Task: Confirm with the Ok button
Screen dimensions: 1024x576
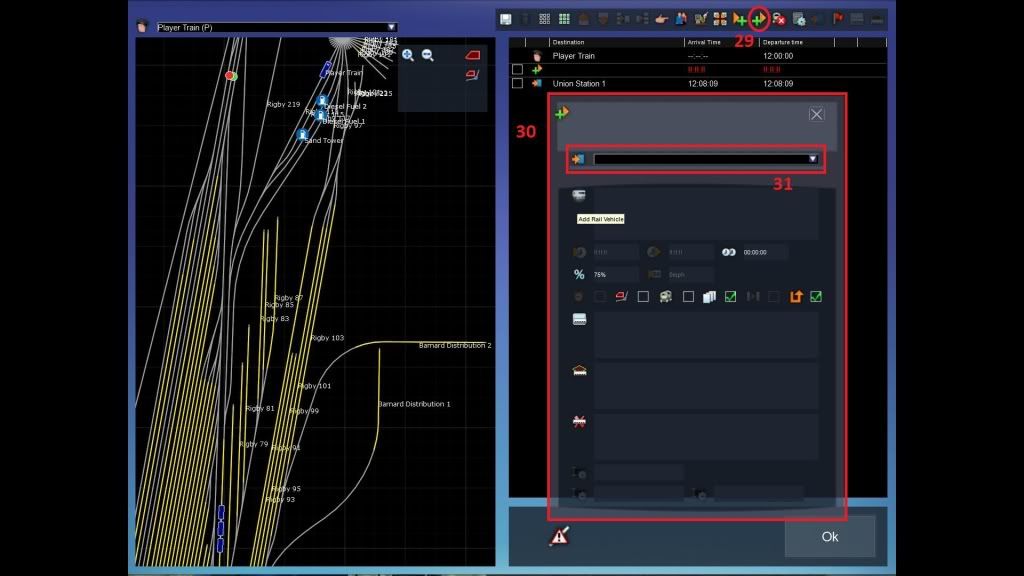Action: 829,536
